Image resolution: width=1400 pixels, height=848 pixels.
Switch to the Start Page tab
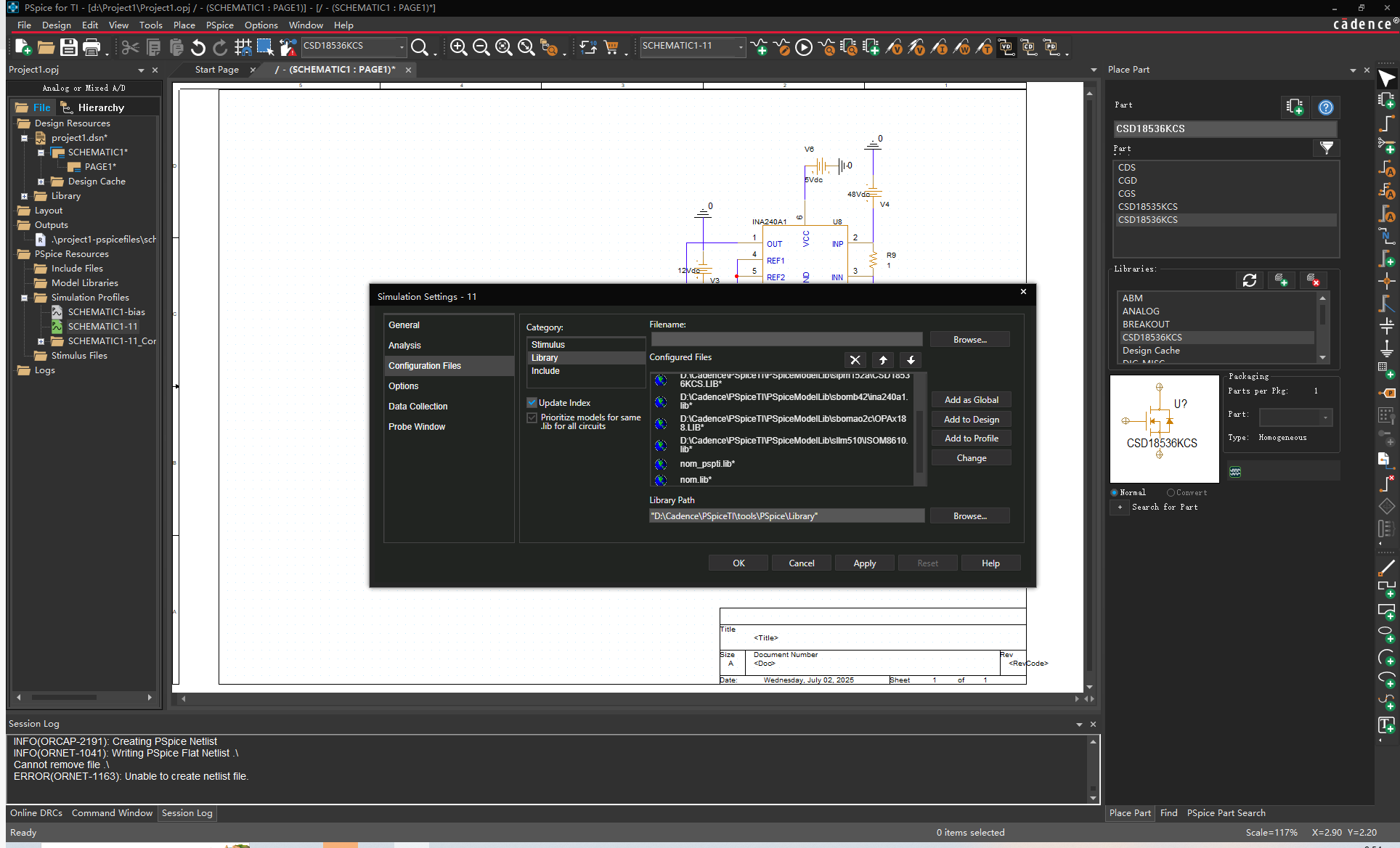click(216, 70)
